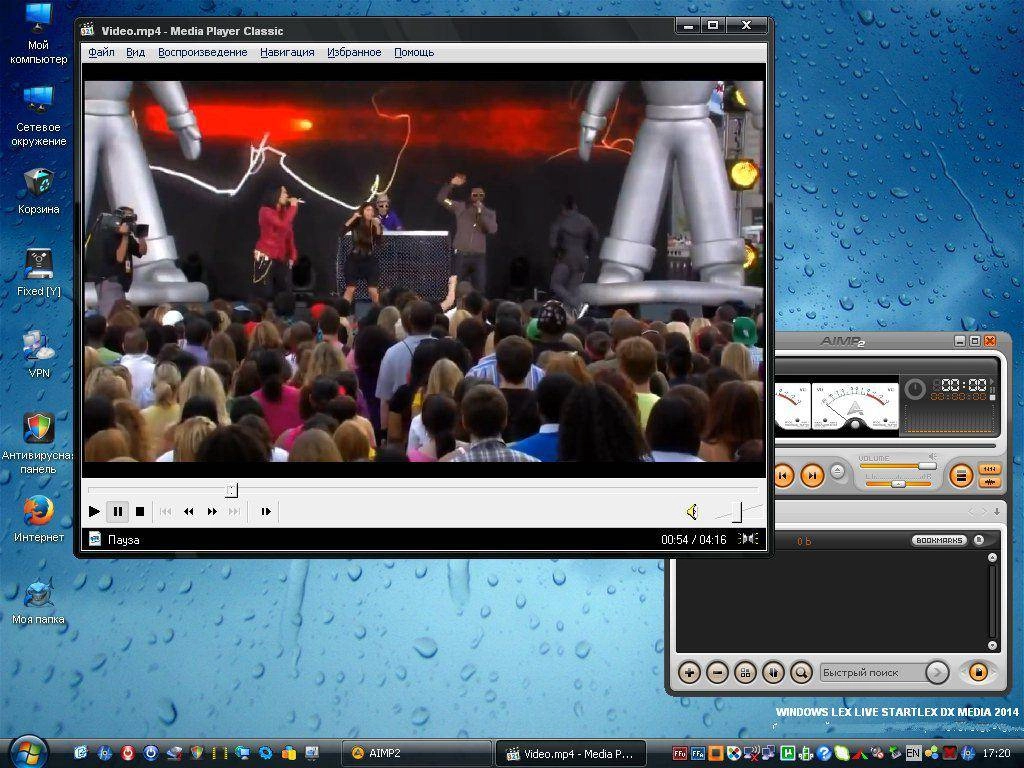Click the paused video frame

pyautogui.click(x=424, y=271)
